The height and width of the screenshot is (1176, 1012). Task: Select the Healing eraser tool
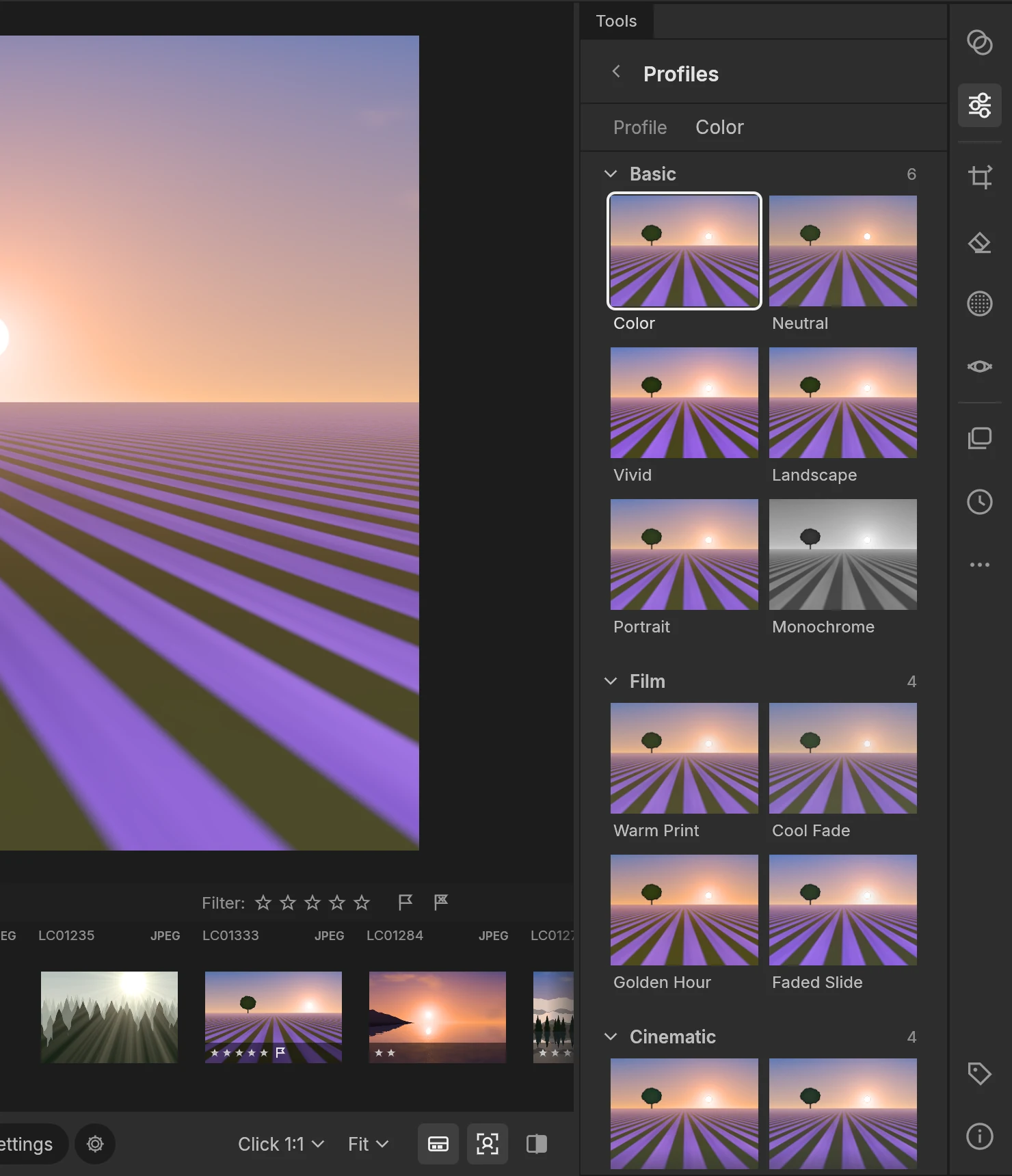click(x=980, y=242)
